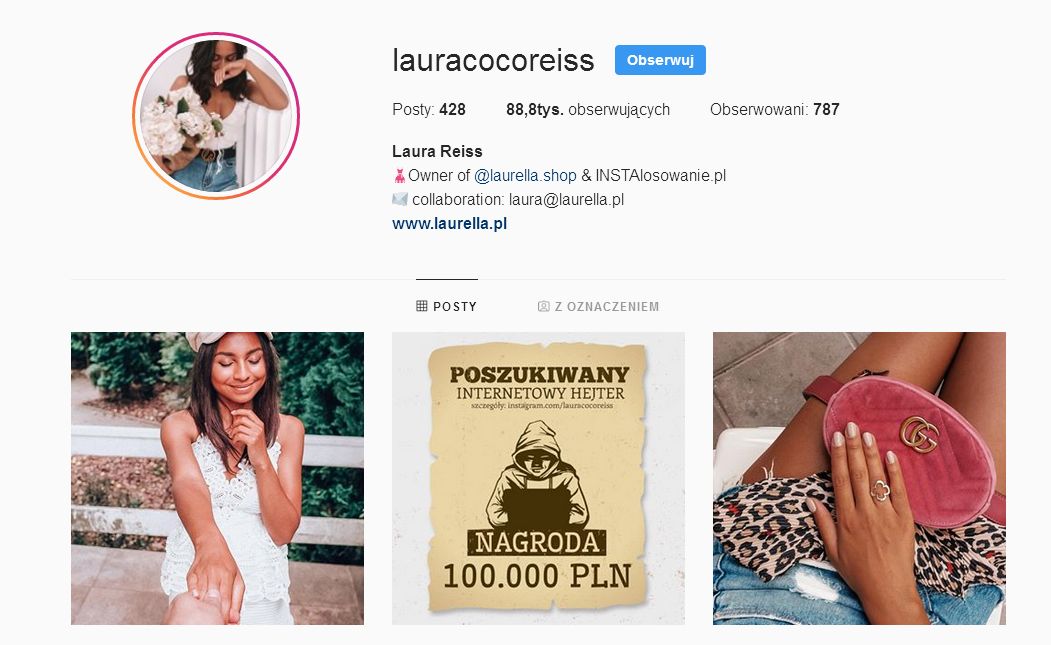The image size is (1051, 645).
Task: View the 88,8tys. obserwujących followers list
Action: coord(588,109)
